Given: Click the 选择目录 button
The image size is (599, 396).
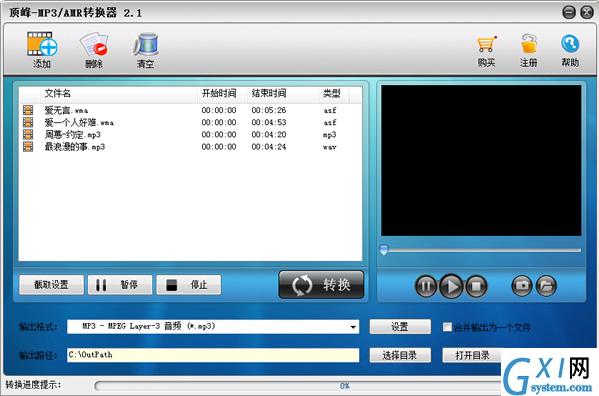Looking at the screenshot, I should pos(400,356).
